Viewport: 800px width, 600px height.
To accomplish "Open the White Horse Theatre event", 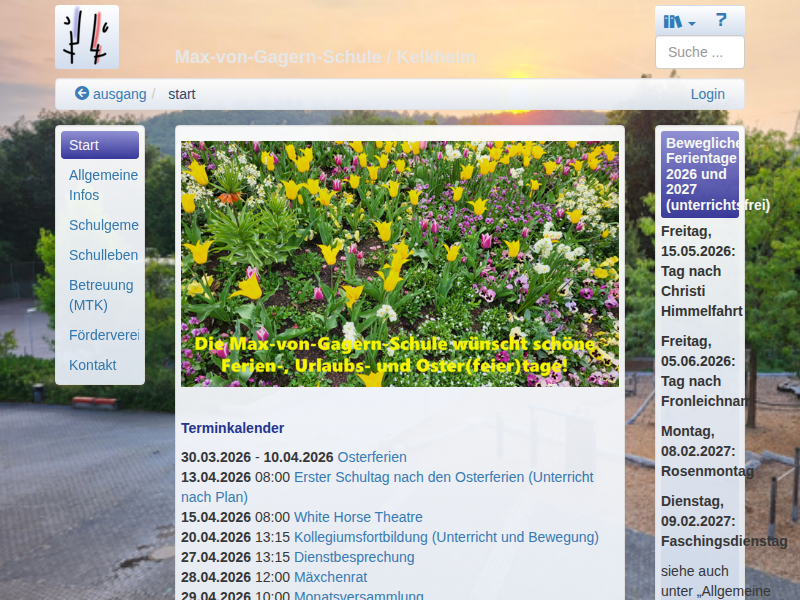I will point(358,517).
